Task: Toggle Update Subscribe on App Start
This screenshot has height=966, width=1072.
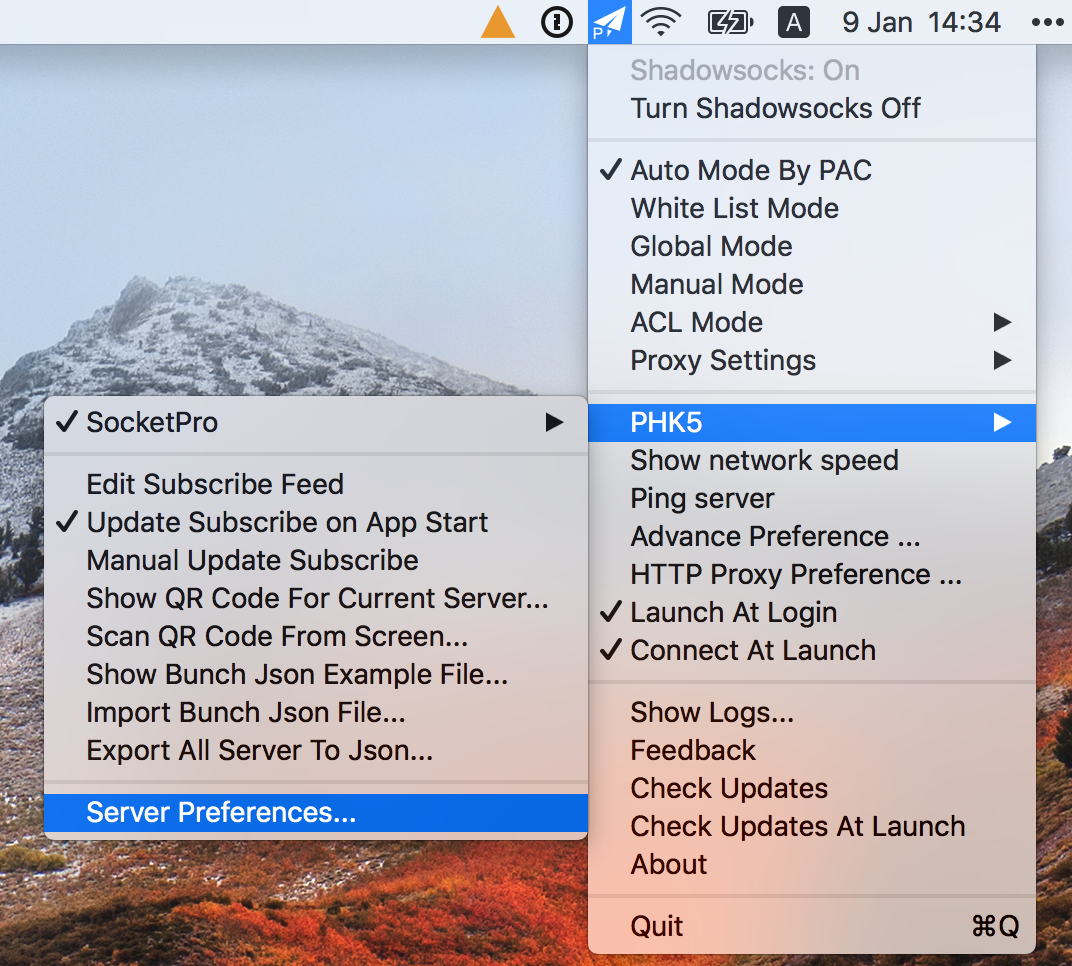Action: 316,522
